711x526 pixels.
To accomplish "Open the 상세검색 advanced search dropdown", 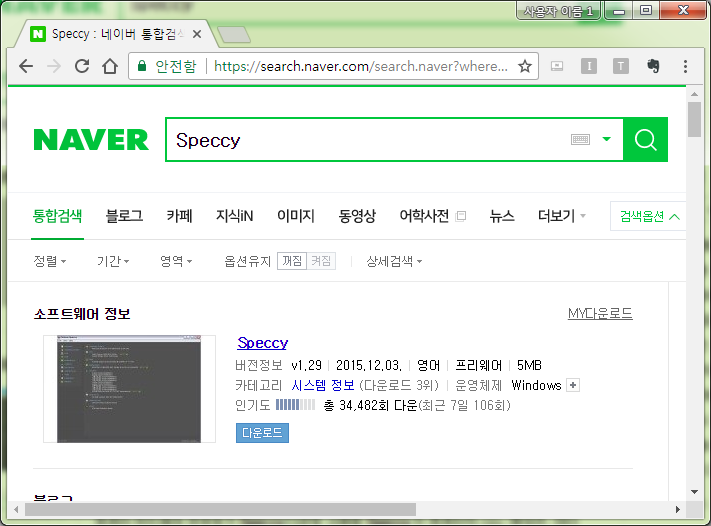I will [394, 261].
